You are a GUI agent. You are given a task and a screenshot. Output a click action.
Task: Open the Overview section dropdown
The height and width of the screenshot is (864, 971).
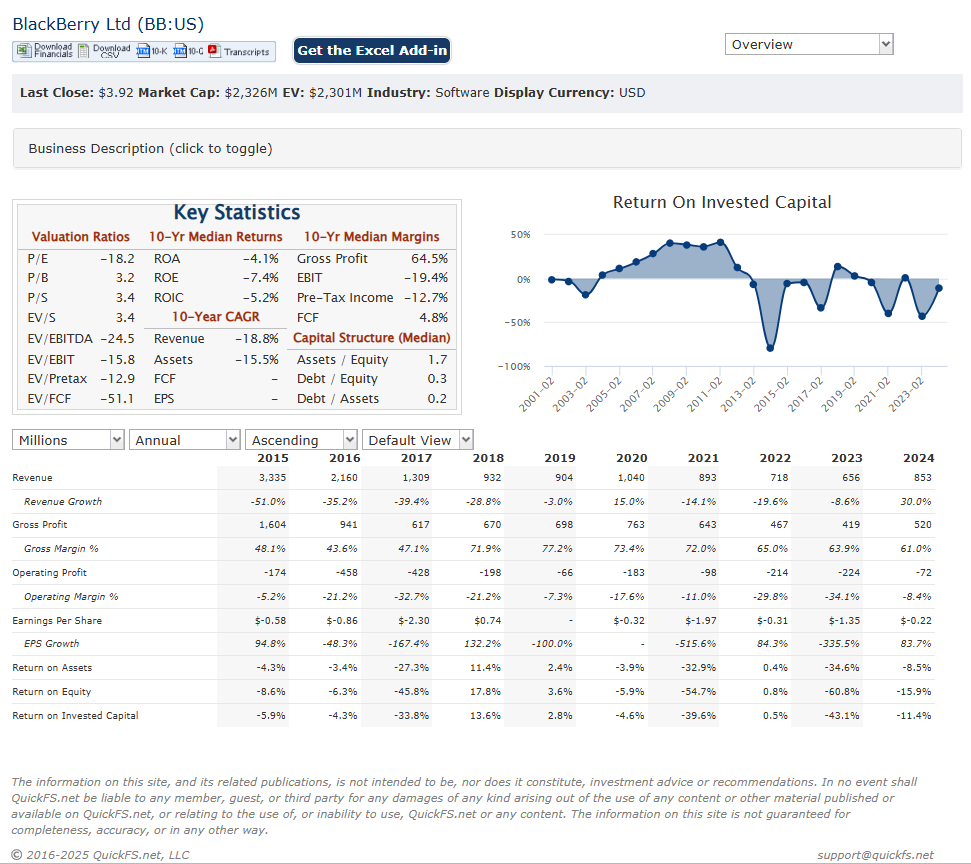pyautogui.click(x=809, y=45)
